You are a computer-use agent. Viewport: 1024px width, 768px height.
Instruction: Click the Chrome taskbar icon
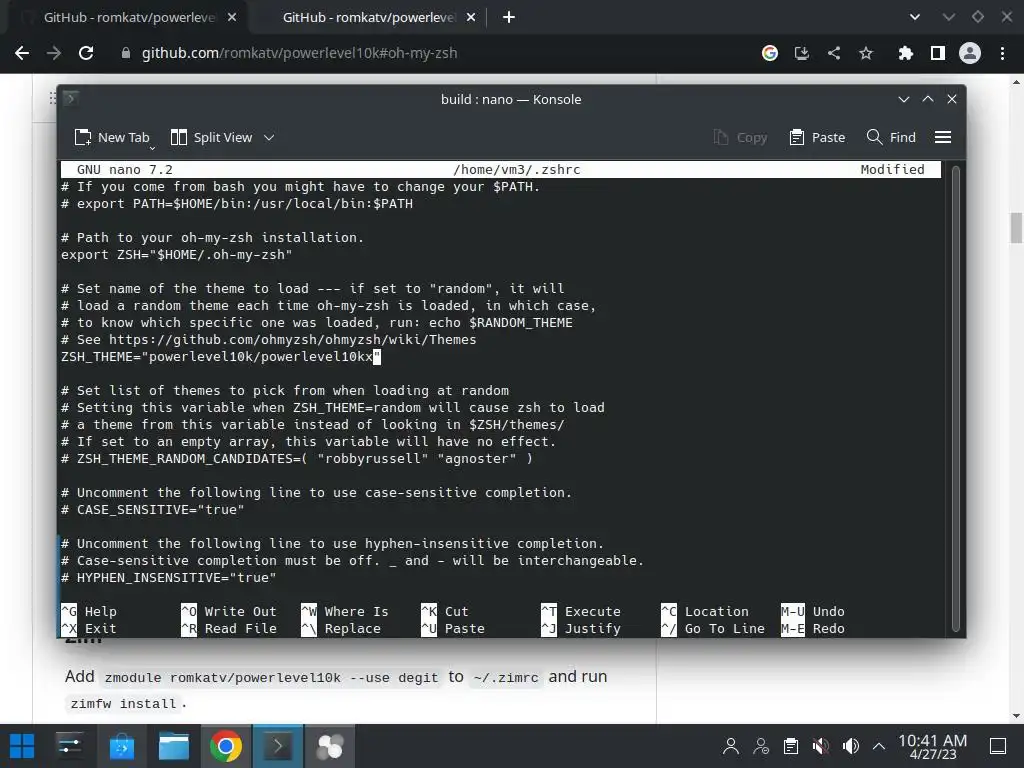226,746
